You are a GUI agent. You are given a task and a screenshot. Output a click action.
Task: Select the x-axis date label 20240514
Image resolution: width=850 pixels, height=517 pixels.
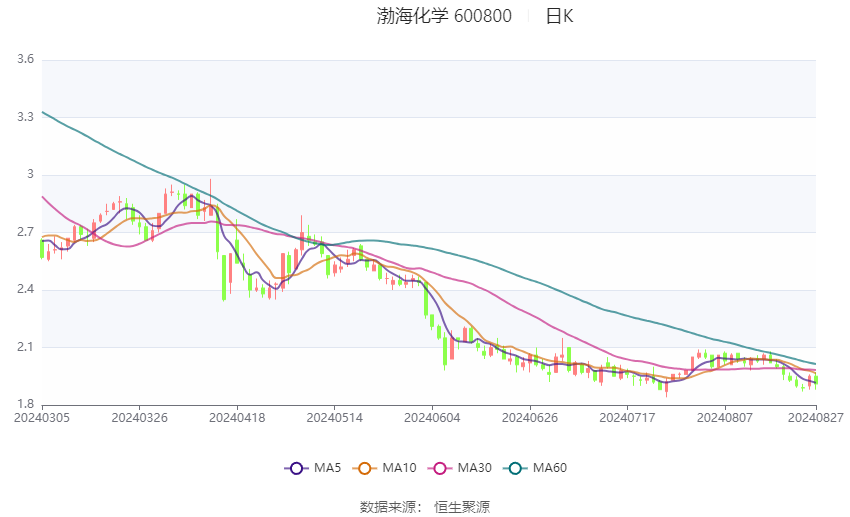[x=334, y=418]
